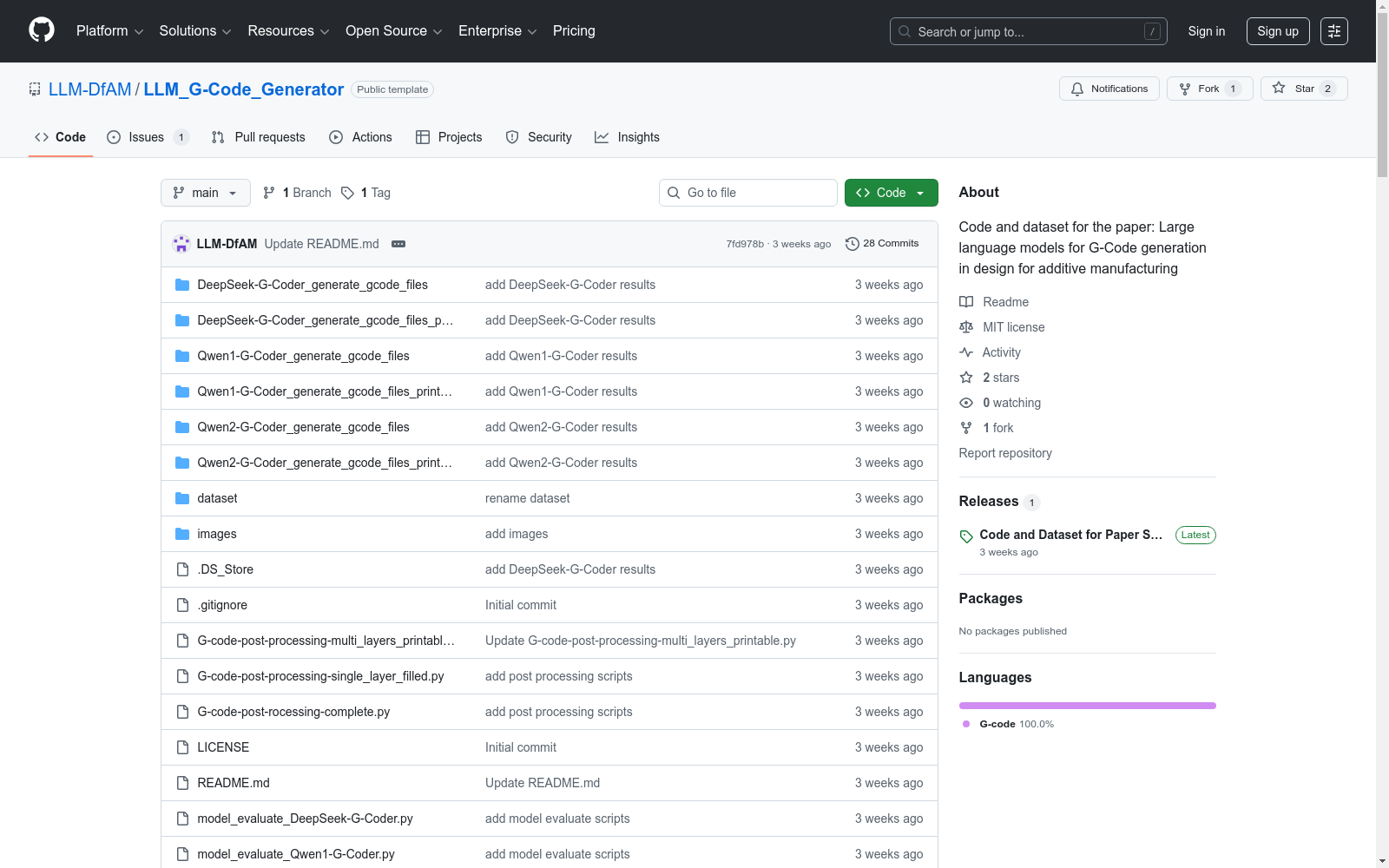Click LLM-DfAM avatar in commit bar
Screen dimensions: 1389x868
pyautogui.click(x=181, y=244)
